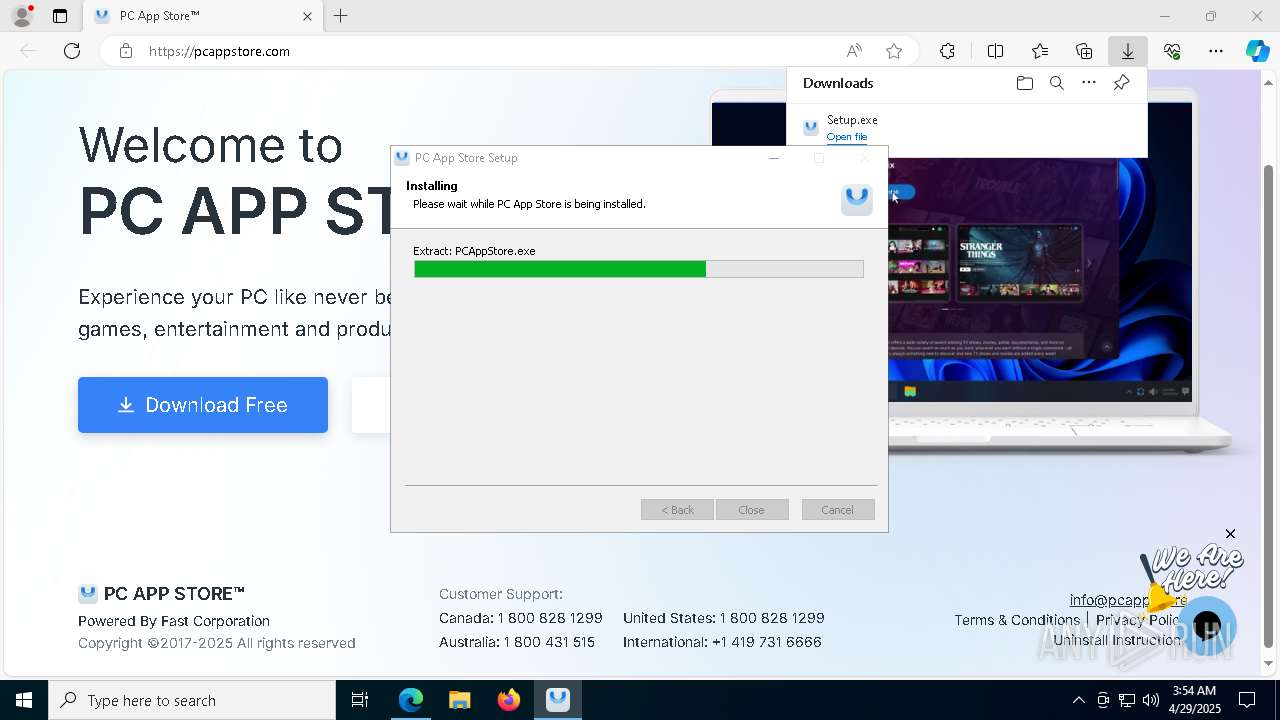Click the installation progress bar
This screenshot has height=720, width=1280.
[639, 269]
